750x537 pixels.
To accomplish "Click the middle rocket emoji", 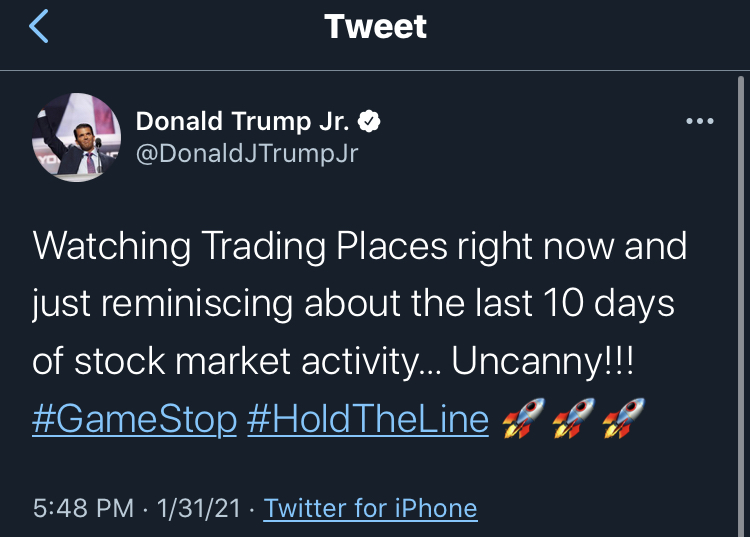I will (x=573, y=416).
